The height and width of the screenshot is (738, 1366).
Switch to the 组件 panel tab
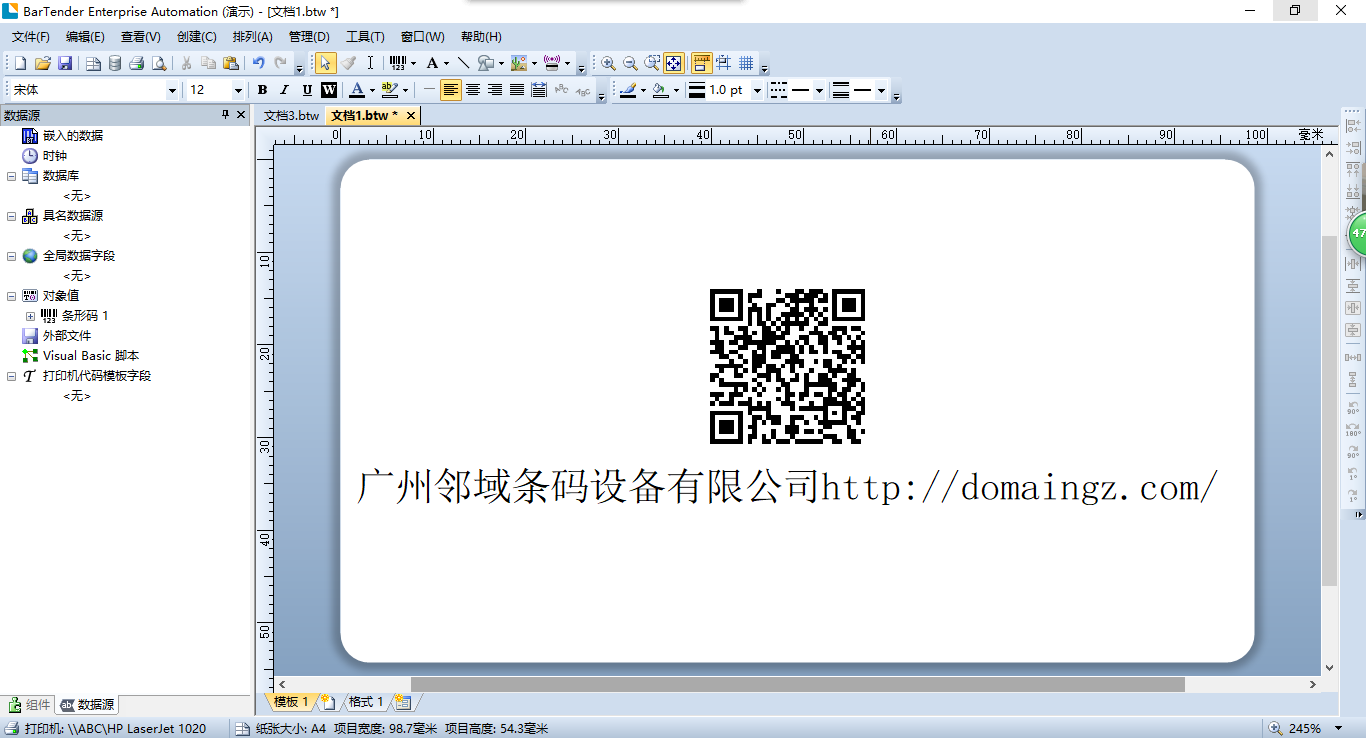click(x=30, y=705)
